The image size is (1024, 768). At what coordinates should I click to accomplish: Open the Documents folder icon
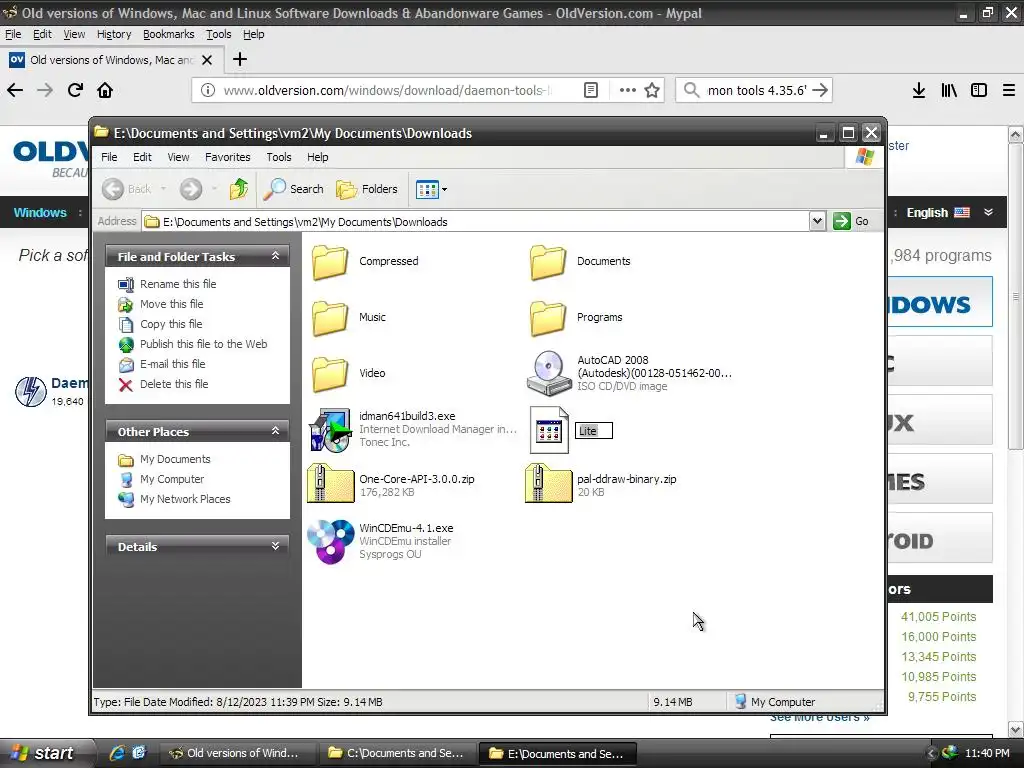click(x=547, y=262)
